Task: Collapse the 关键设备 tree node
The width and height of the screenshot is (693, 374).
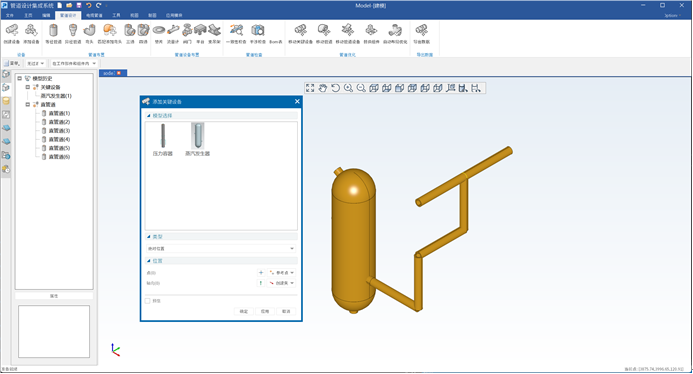Action: click(x=28, y=87)
